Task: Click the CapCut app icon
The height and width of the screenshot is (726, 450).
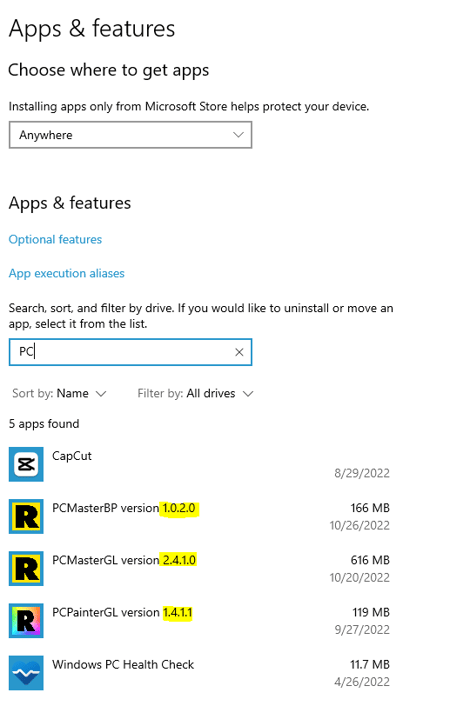Action: click(x=26, y=464)
